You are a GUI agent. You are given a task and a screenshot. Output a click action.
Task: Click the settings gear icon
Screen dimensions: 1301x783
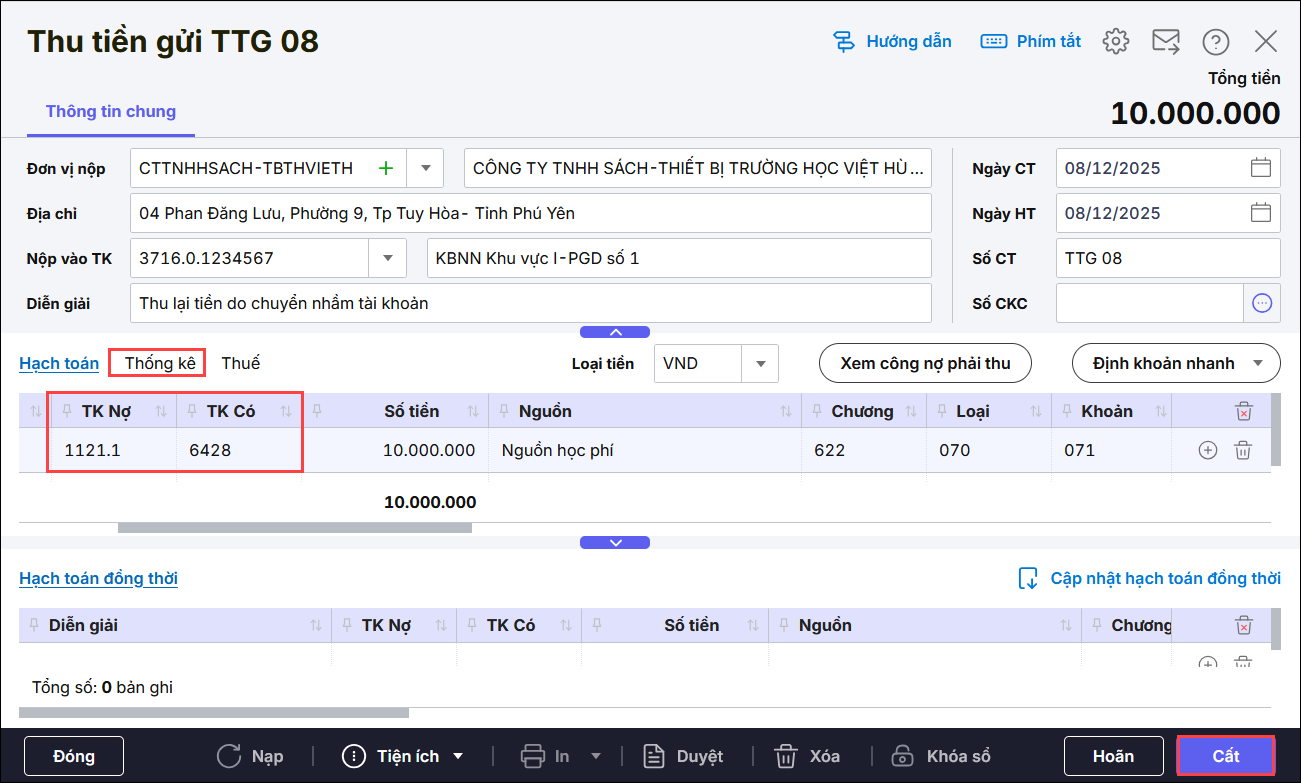[x=1115, y=41]
